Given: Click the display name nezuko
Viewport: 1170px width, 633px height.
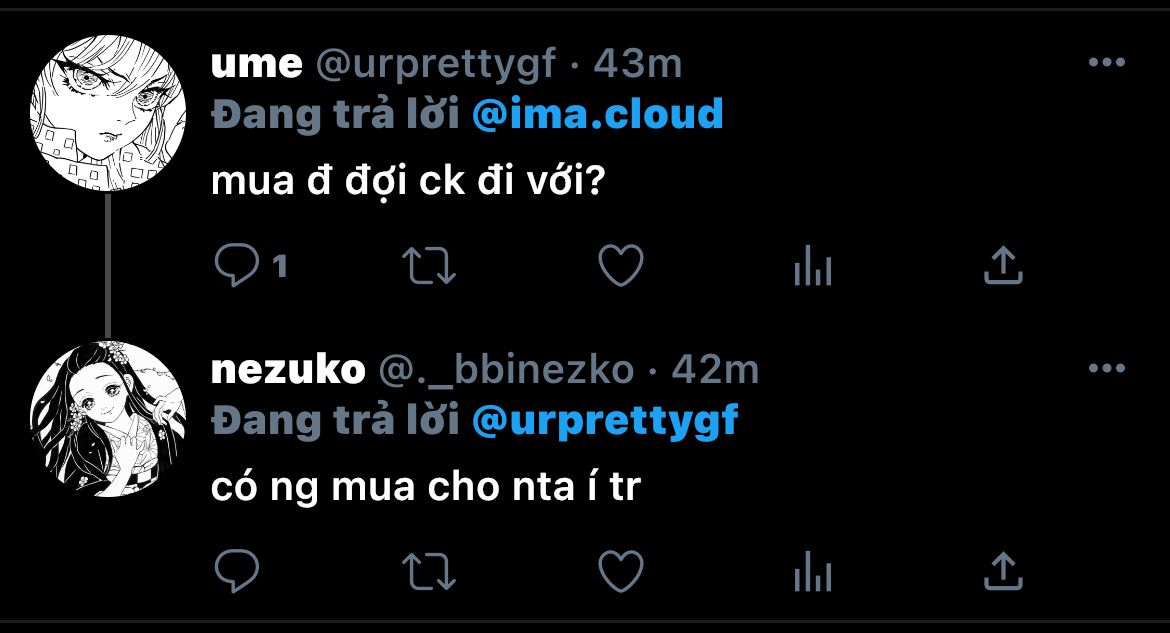Looking at the screenshot, I should point(288,370).
